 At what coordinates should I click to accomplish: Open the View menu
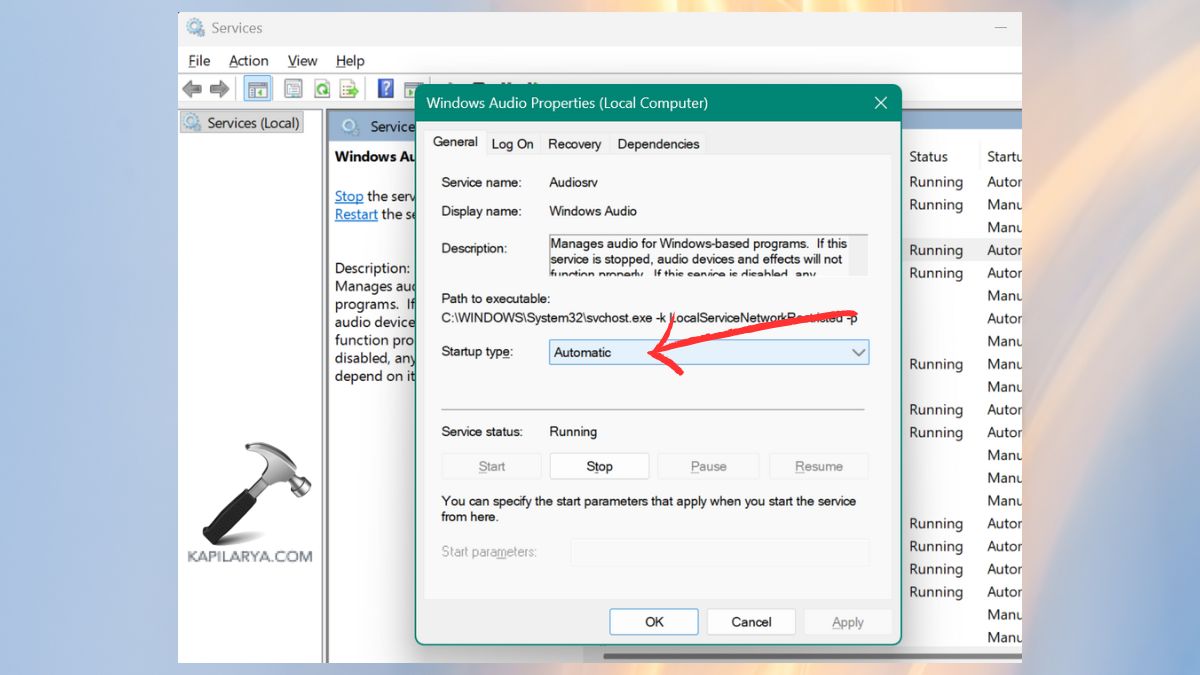click(302, 60)
